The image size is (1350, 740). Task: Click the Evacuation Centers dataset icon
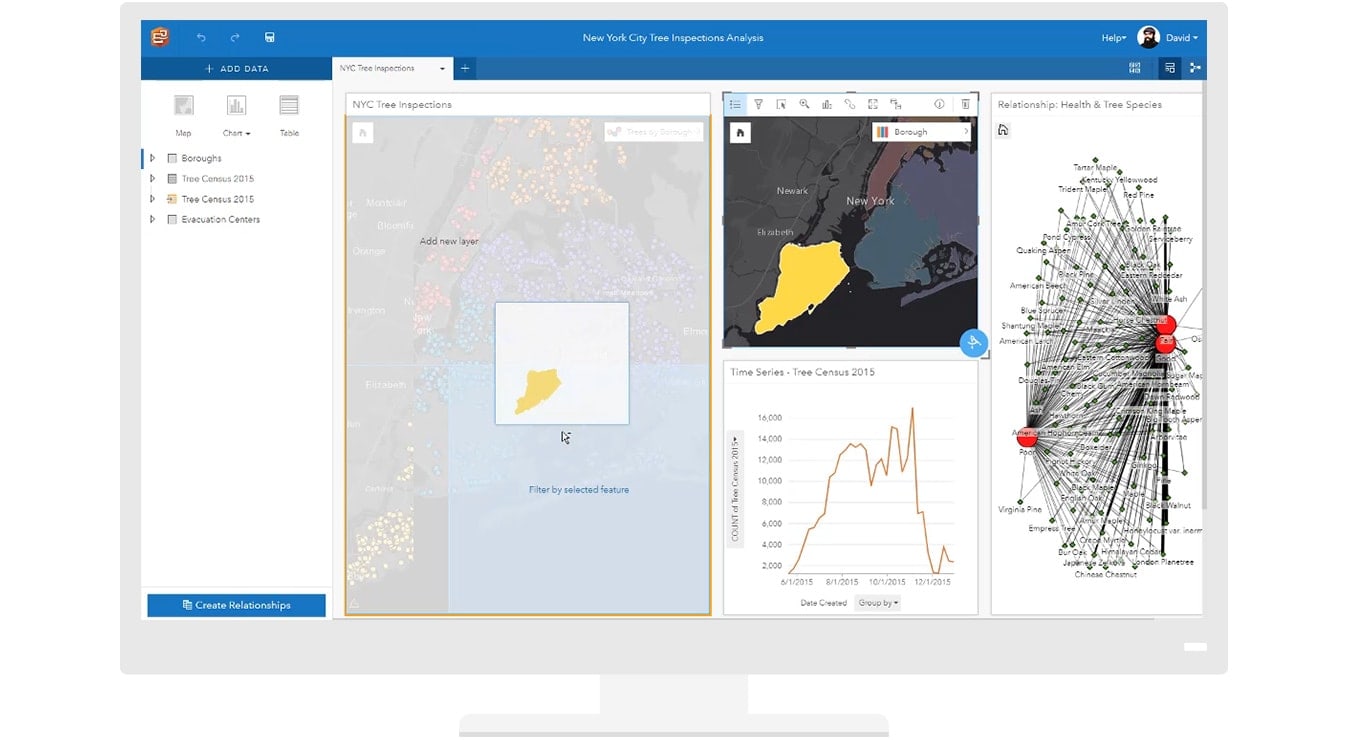point(172,219)
